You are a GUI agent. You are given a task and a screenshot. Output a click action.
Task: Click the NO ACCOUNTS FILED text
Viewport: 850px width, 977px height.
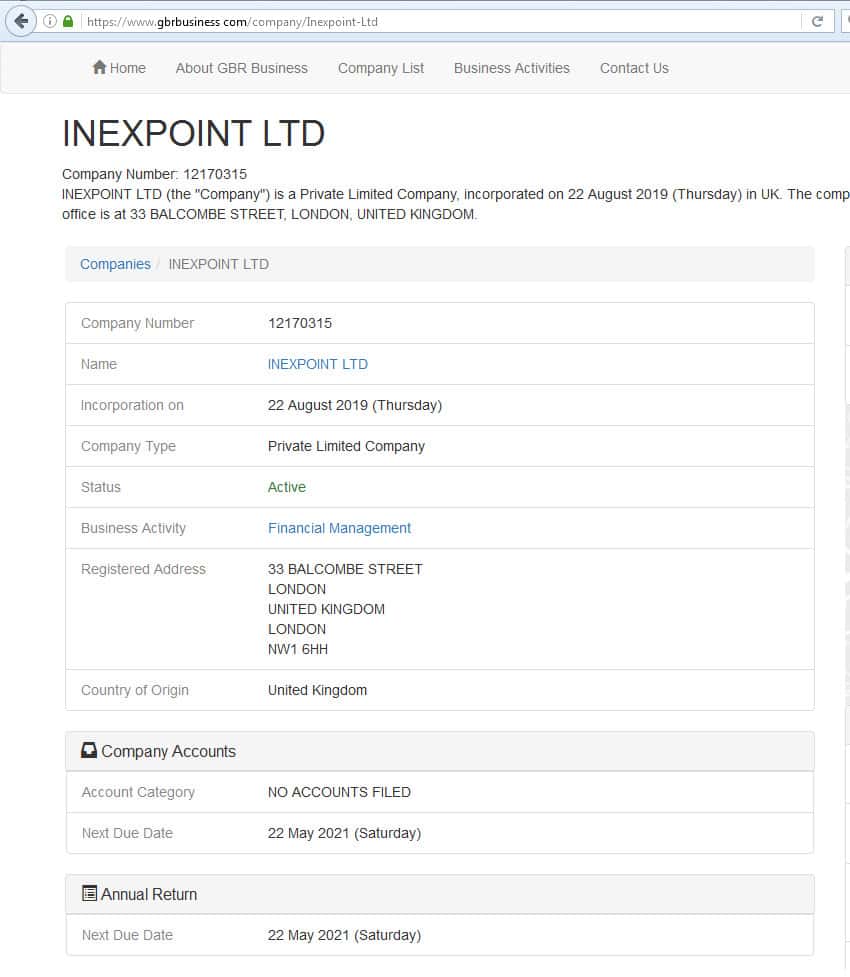[339, 792]
